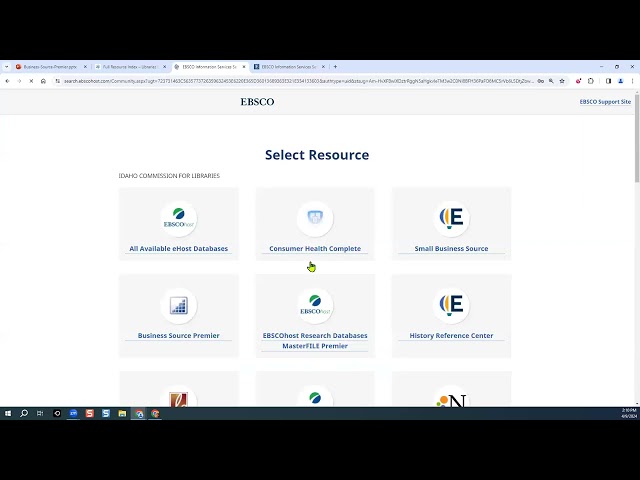Click the zoom magnifier icon in address bar

551,81
